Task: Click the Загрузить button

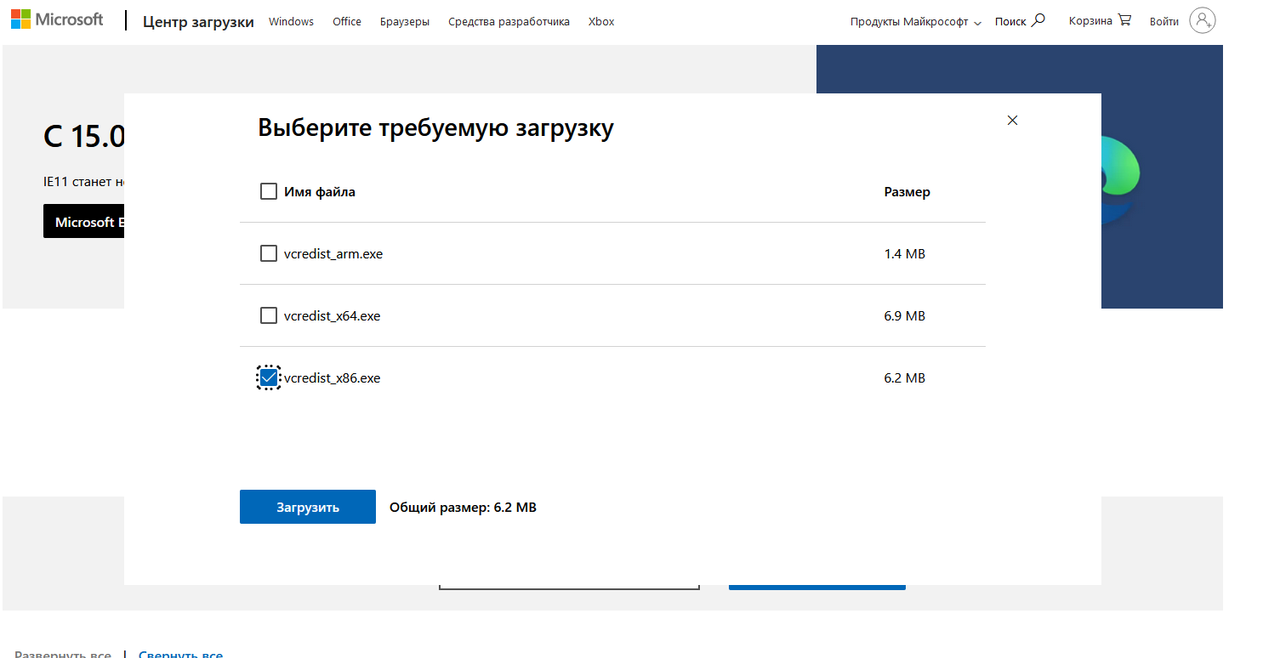Action: 308,507
